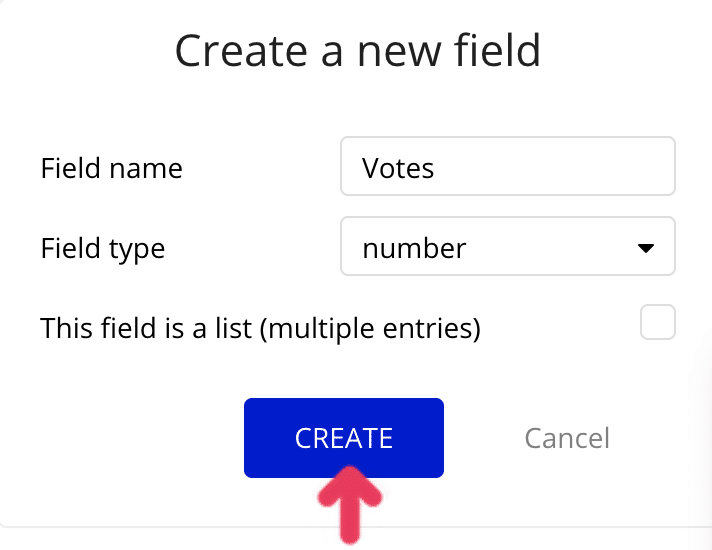Focus the Field name input box
Viewport: 712px width, 550px height.
507,167
